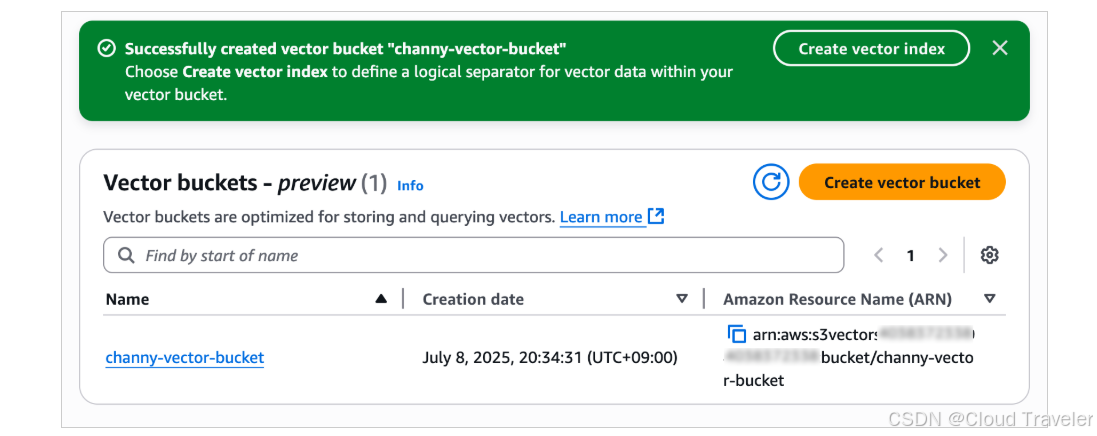The height and width of the screenshot is (436, 1097).
Task: Click the orange Create vector bucket button
Action: [902, 183]
